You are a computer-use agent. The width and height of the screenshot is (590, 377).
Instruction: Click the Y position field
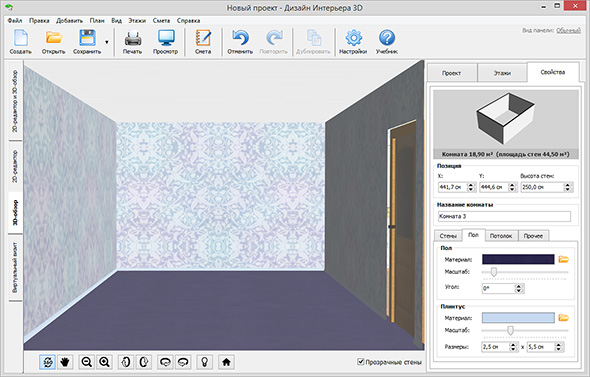pyautogui.click(x=494, y=187)
